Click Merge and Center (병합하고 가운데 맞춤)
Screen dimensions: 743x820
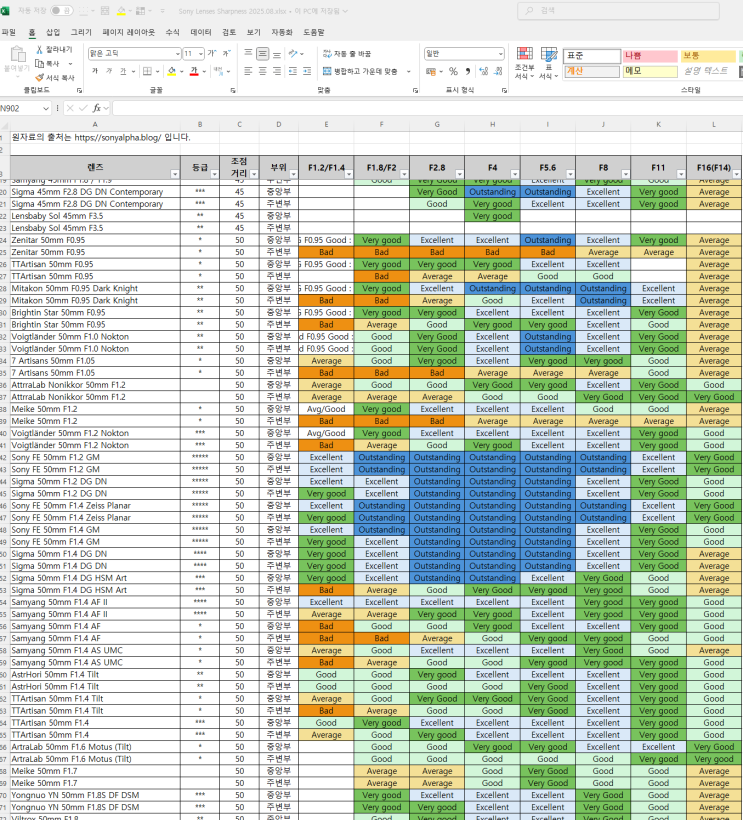[x=360, y=71]
